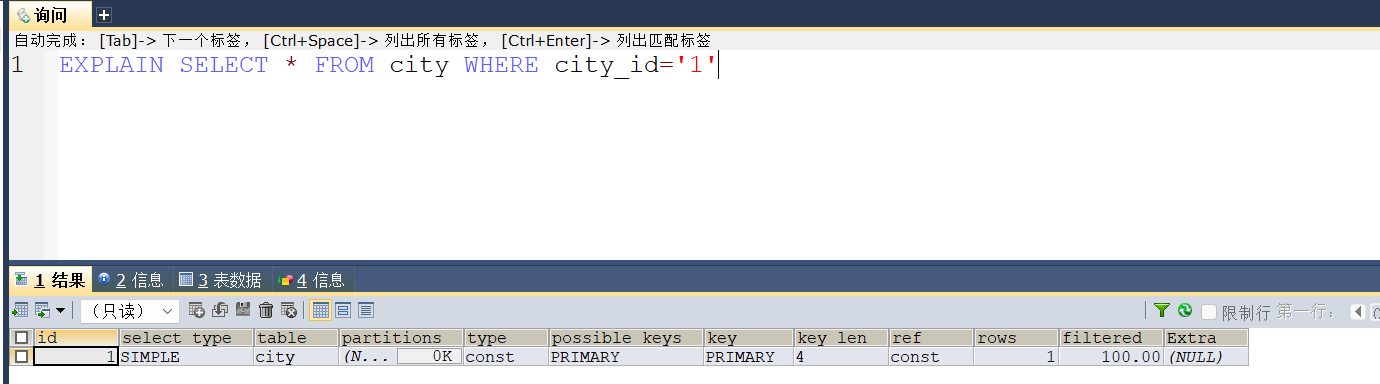The width and height of the screenshot is (1380, 384).
Task: Click the copy result set icon
Action: click(x=42, y=310)
